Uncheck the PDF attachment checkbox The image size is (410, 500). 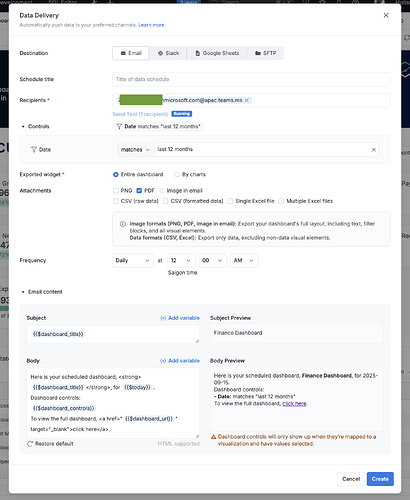tap(139, 191)
